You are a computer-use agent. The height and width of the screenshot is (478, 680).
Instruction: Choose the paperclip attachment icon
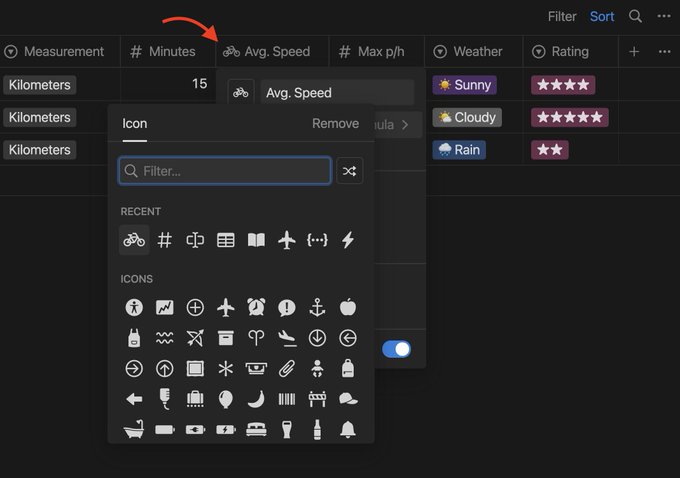[287, 369]
